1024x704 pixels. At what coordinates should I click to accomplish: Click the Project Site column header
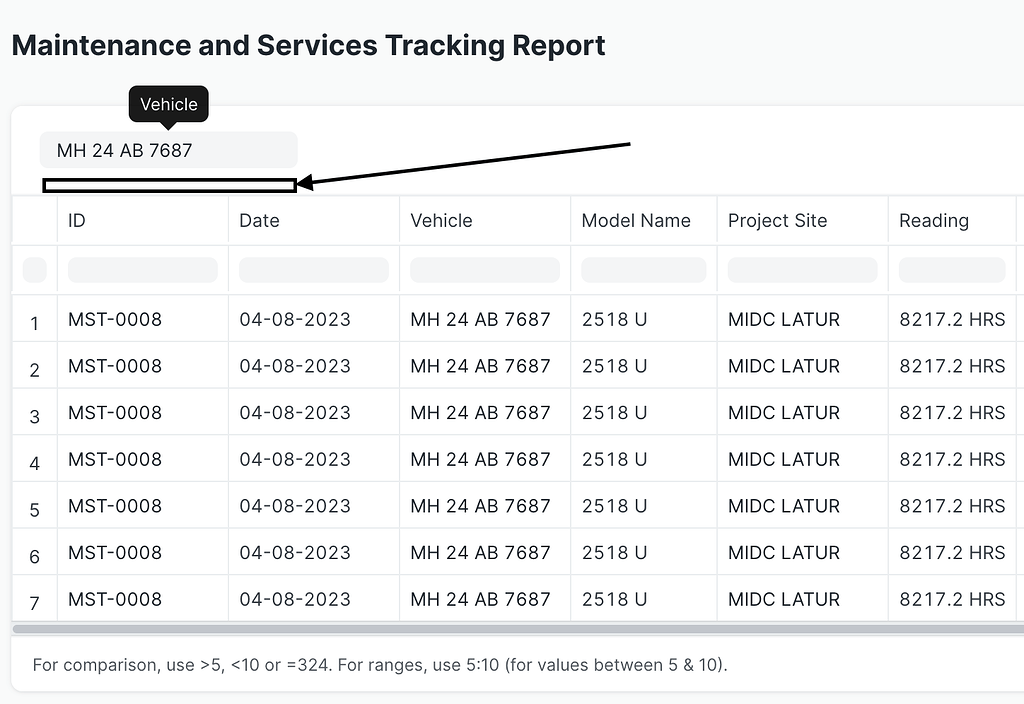click(x=777, y=220)
